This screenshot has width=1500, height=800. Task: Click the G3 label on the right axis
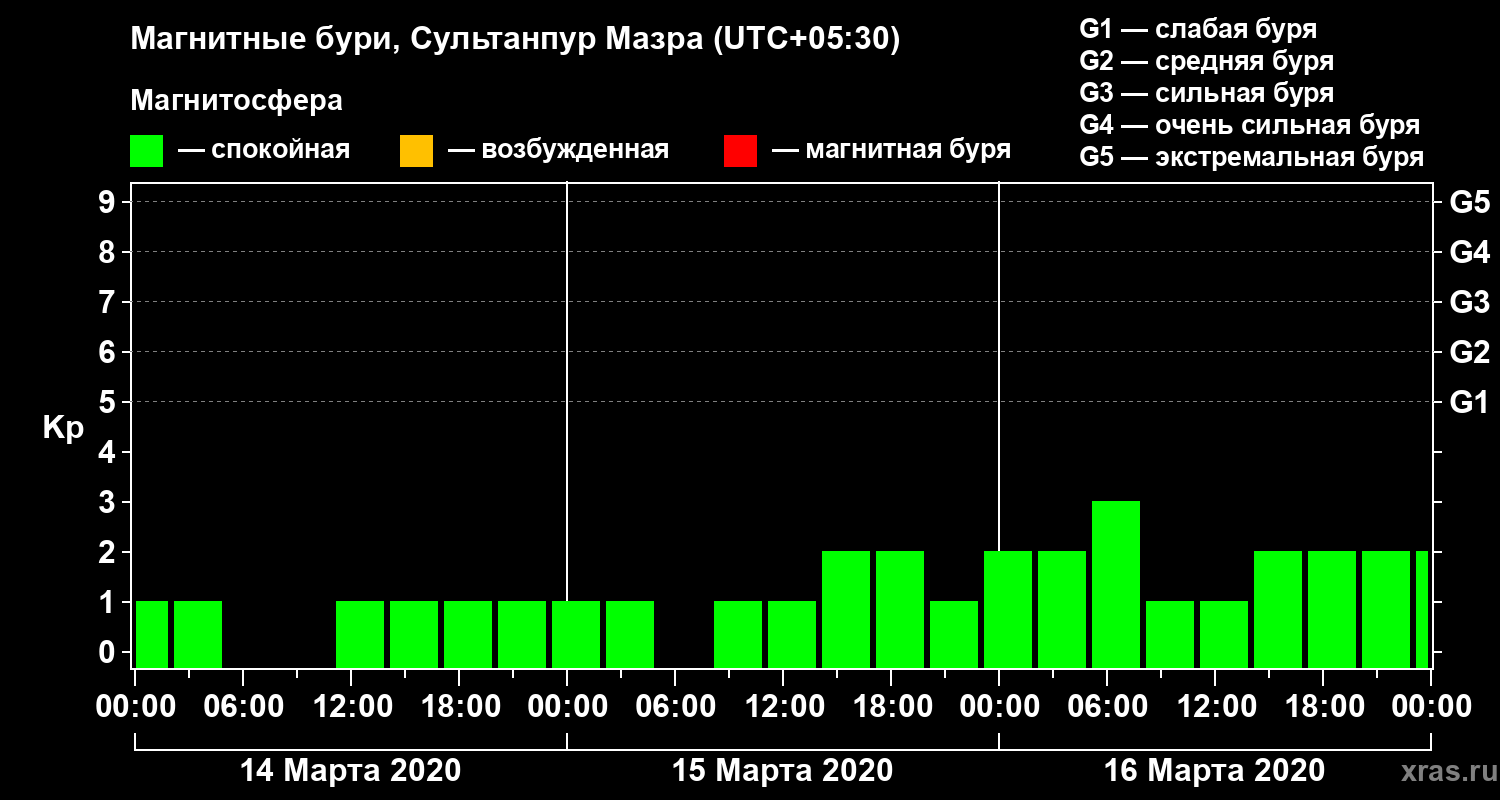pos(1469,302)
